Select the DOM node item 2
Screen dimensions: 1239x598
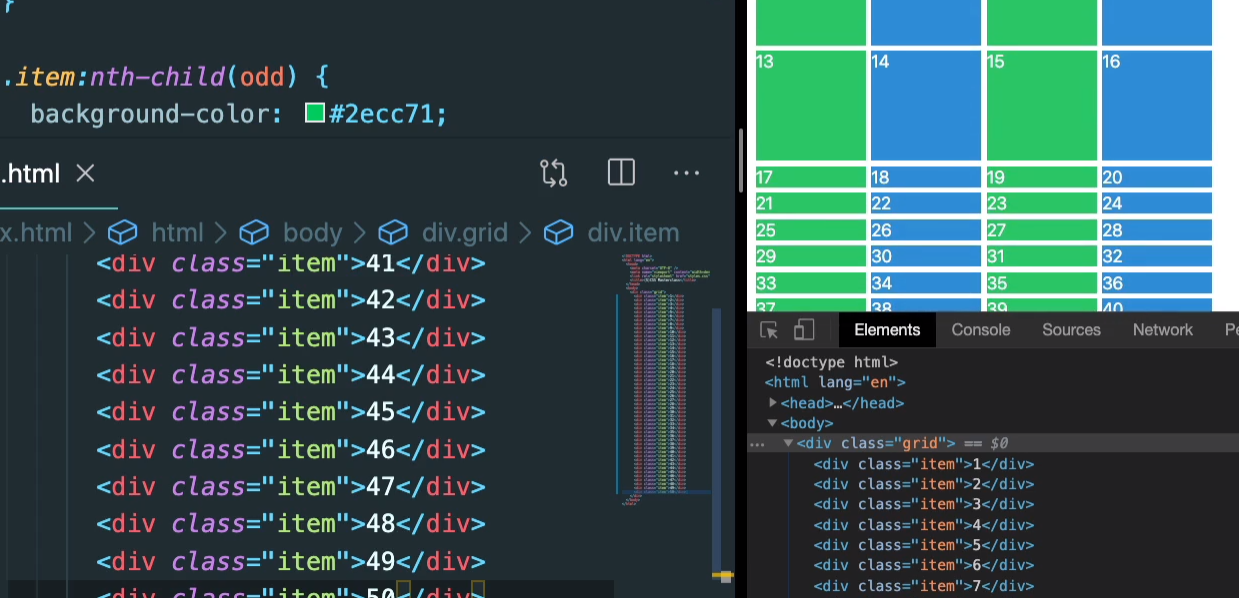[923, 484]
